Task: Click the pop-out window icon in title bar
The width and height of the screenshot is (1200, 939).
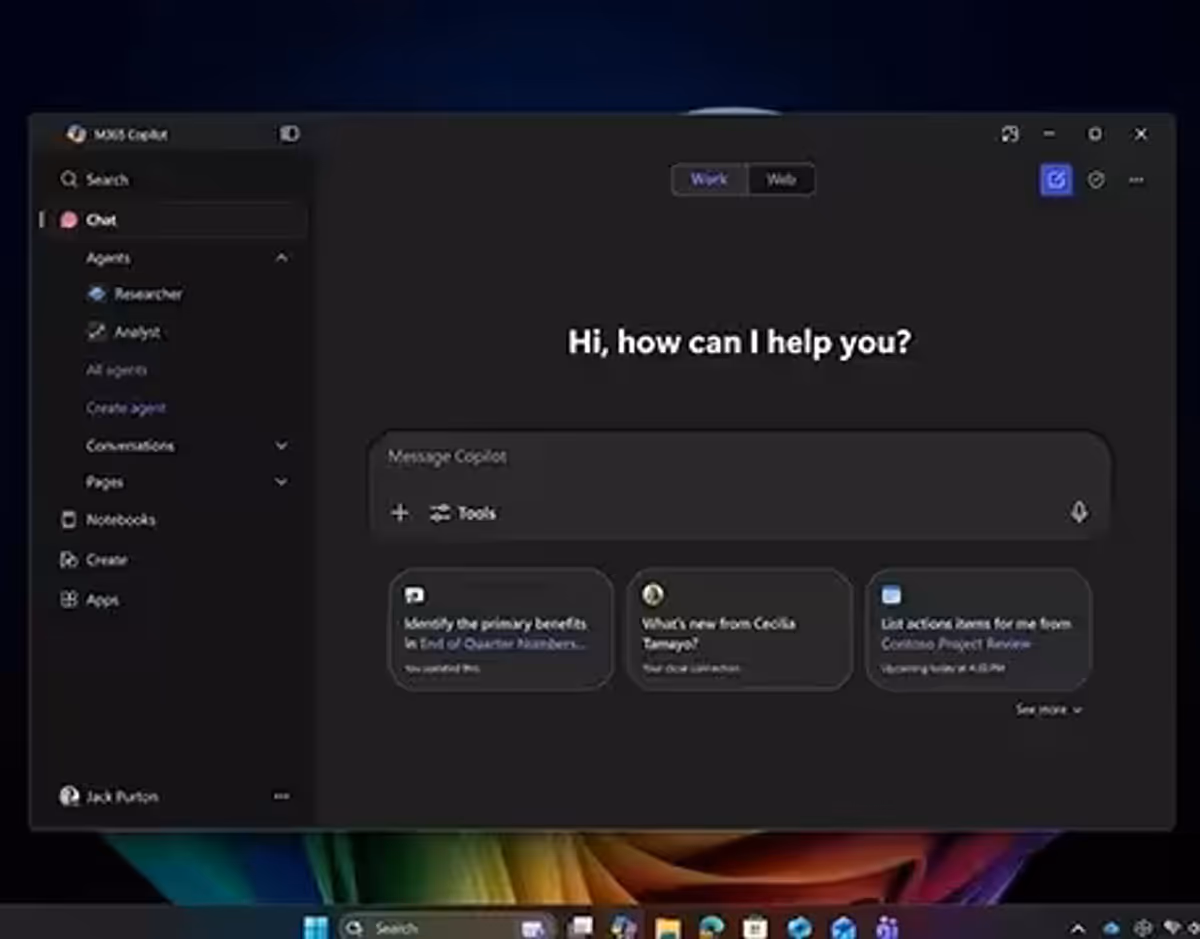Action: click(1010, 134)
